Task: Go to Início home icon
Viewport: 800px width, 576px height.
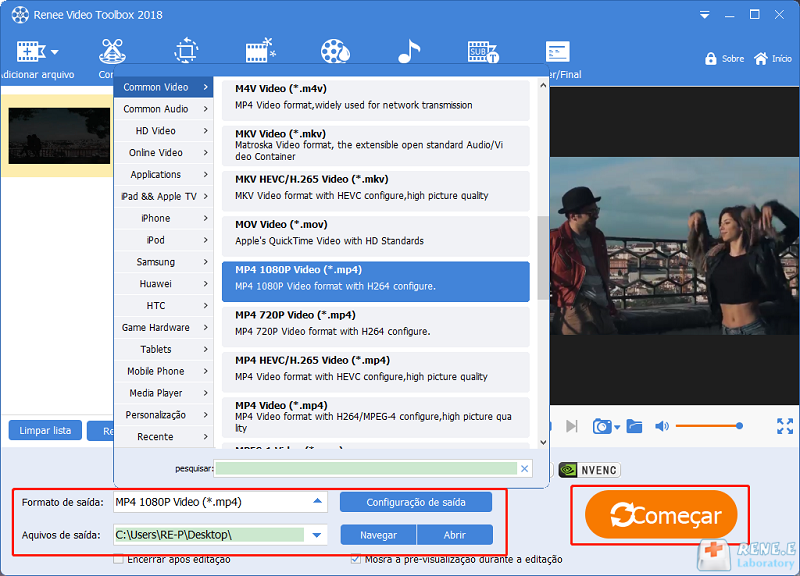Action: pyautogui.click(x=761, y=59)
